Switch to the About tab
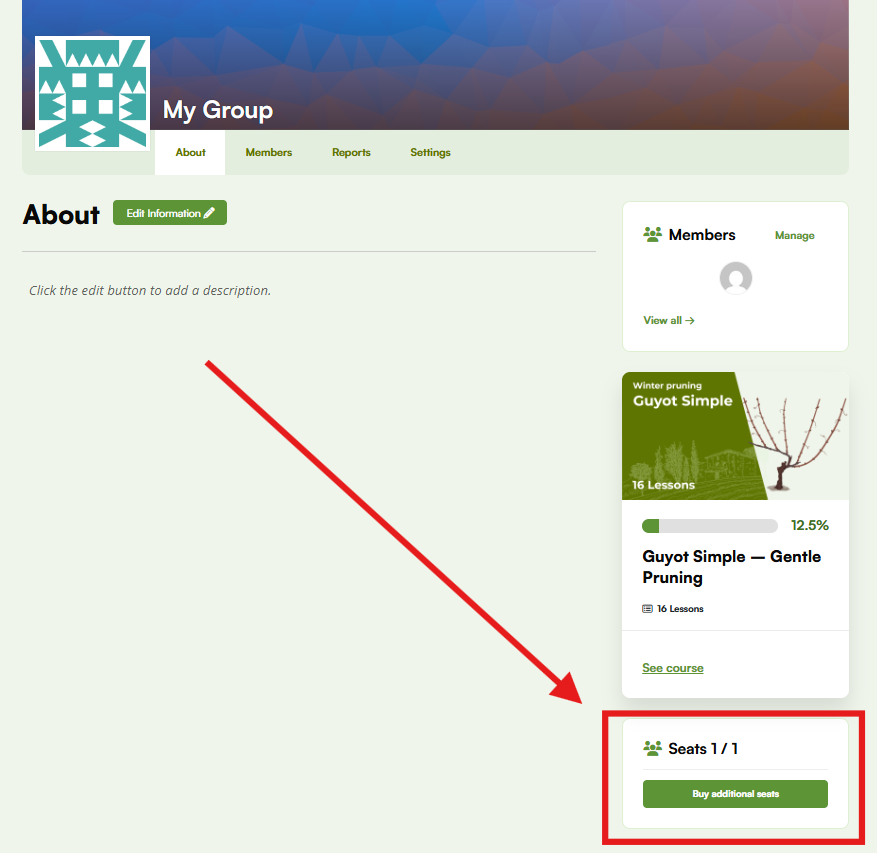 [x=190, y=152]
